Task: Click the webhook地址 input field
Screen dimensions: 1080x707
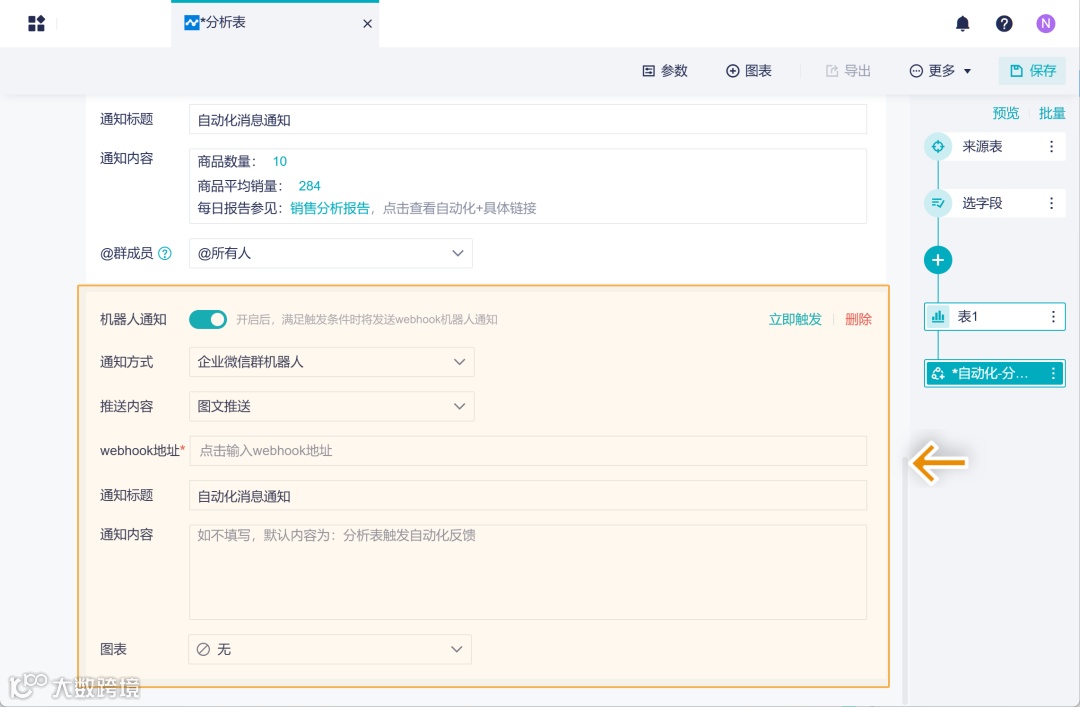Action: pos(528,451)
